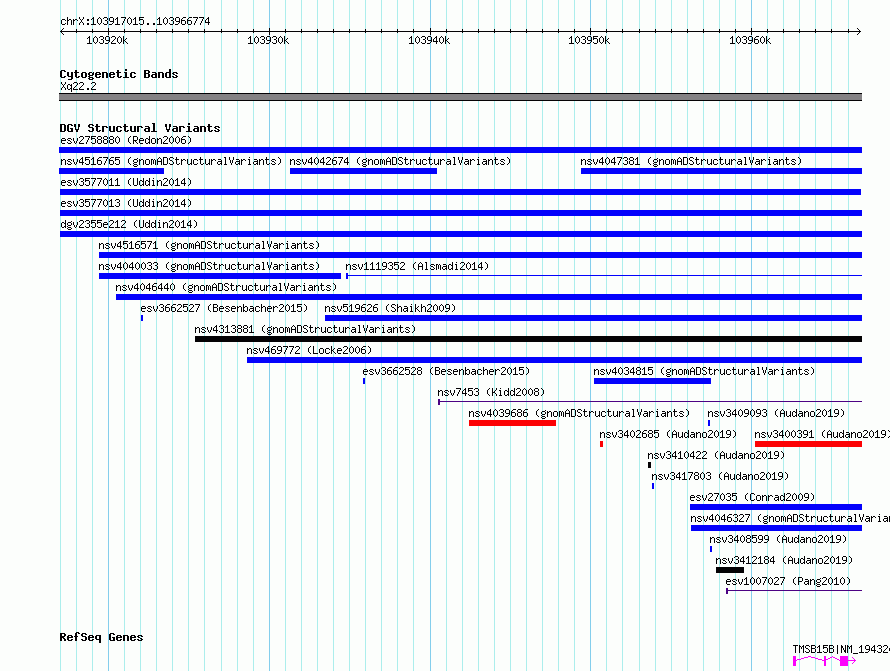This screenshot has width=890, height=671.
Task: Select esv3662528 (Besenbacher2015) label
Action: click(446, 371)
